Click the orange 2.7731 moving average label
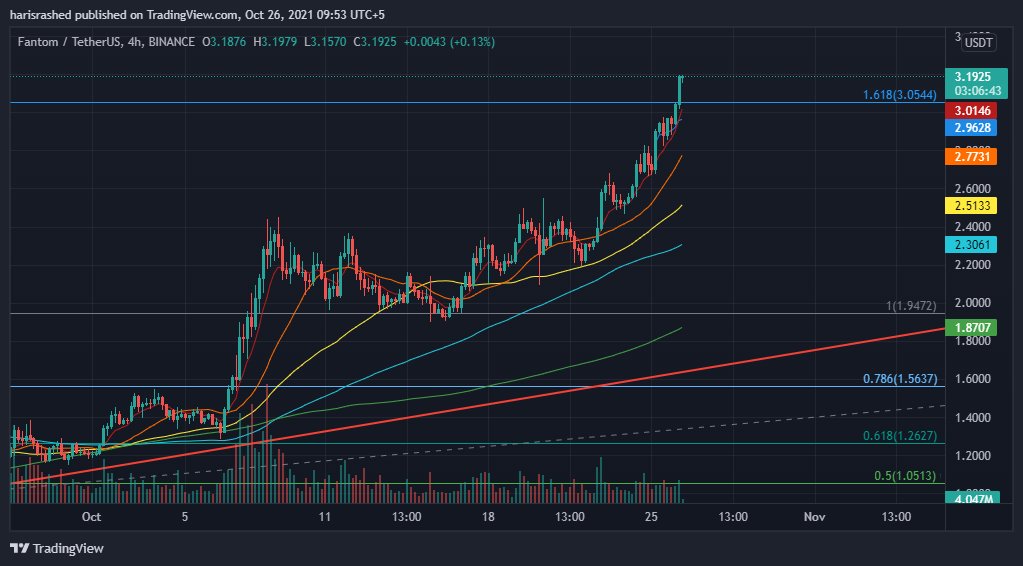 point(972,156)
